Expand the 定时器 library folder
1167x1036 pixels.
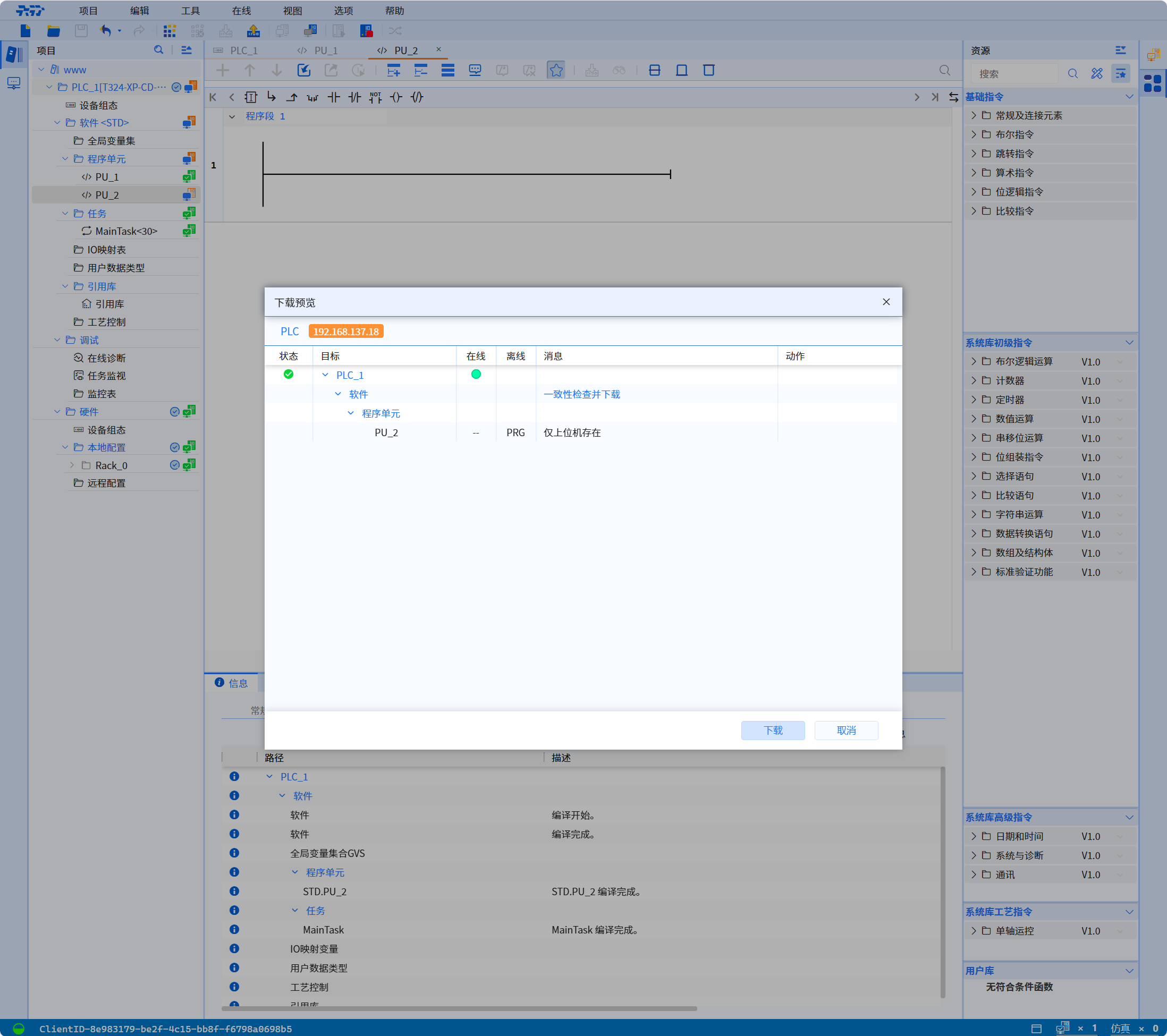974,400
